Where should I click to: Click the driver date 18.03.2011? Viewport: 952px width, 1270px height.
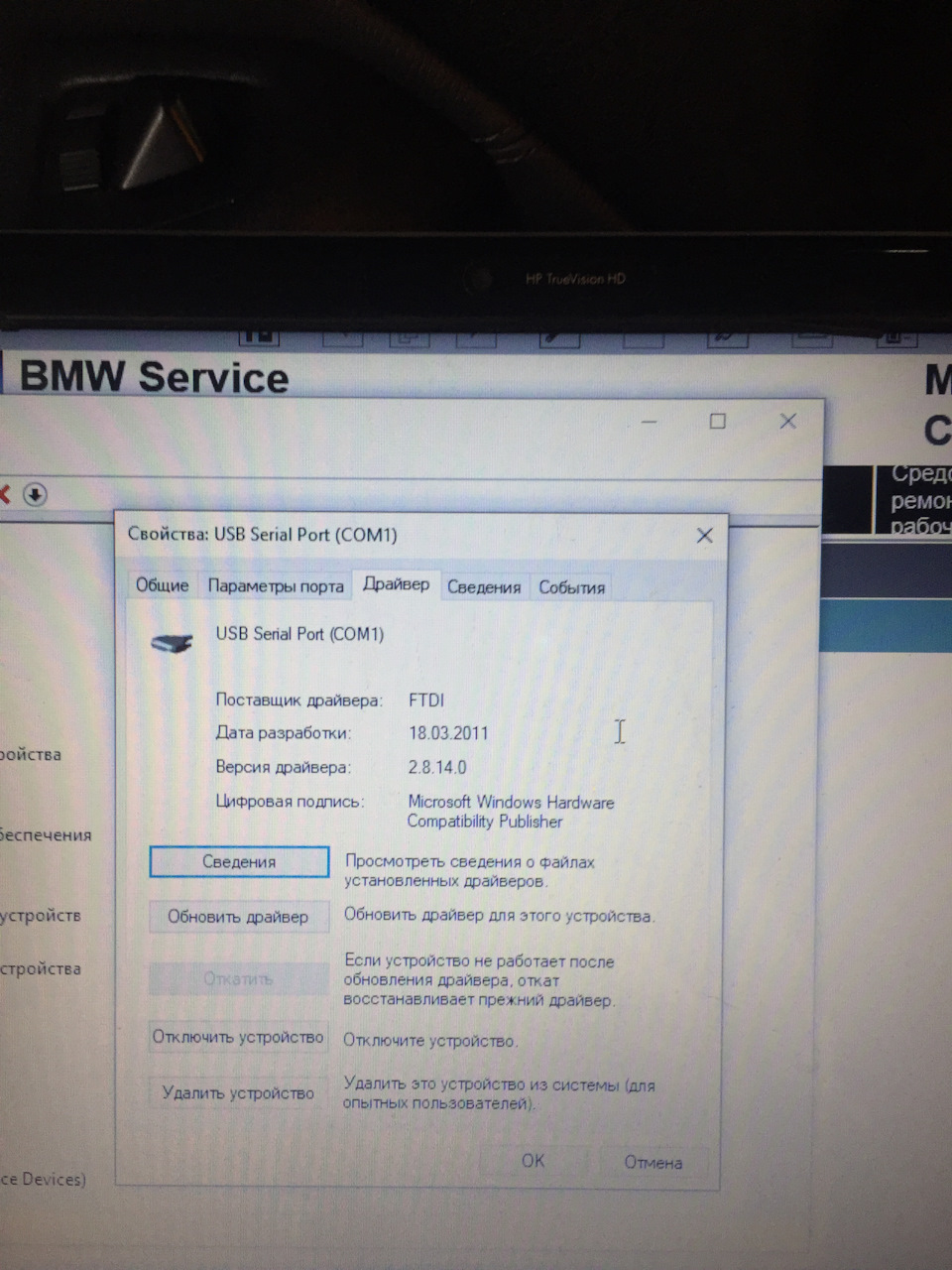pos(448,733)
